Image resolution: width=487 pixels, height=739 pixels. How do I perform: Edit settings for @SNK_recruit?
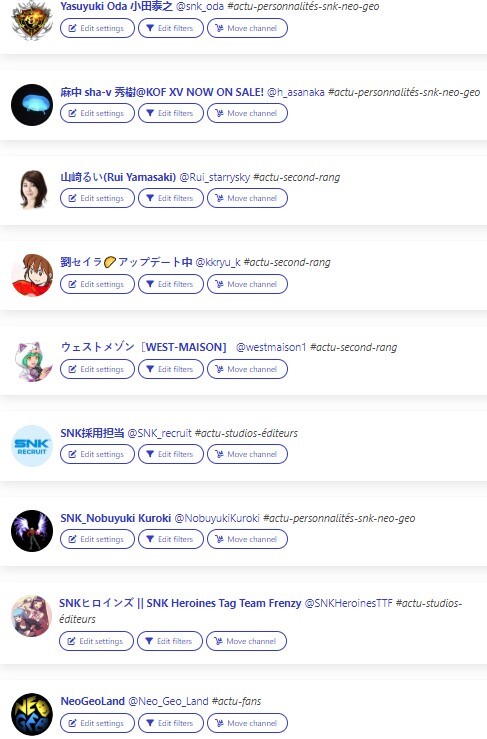[97, 454]
